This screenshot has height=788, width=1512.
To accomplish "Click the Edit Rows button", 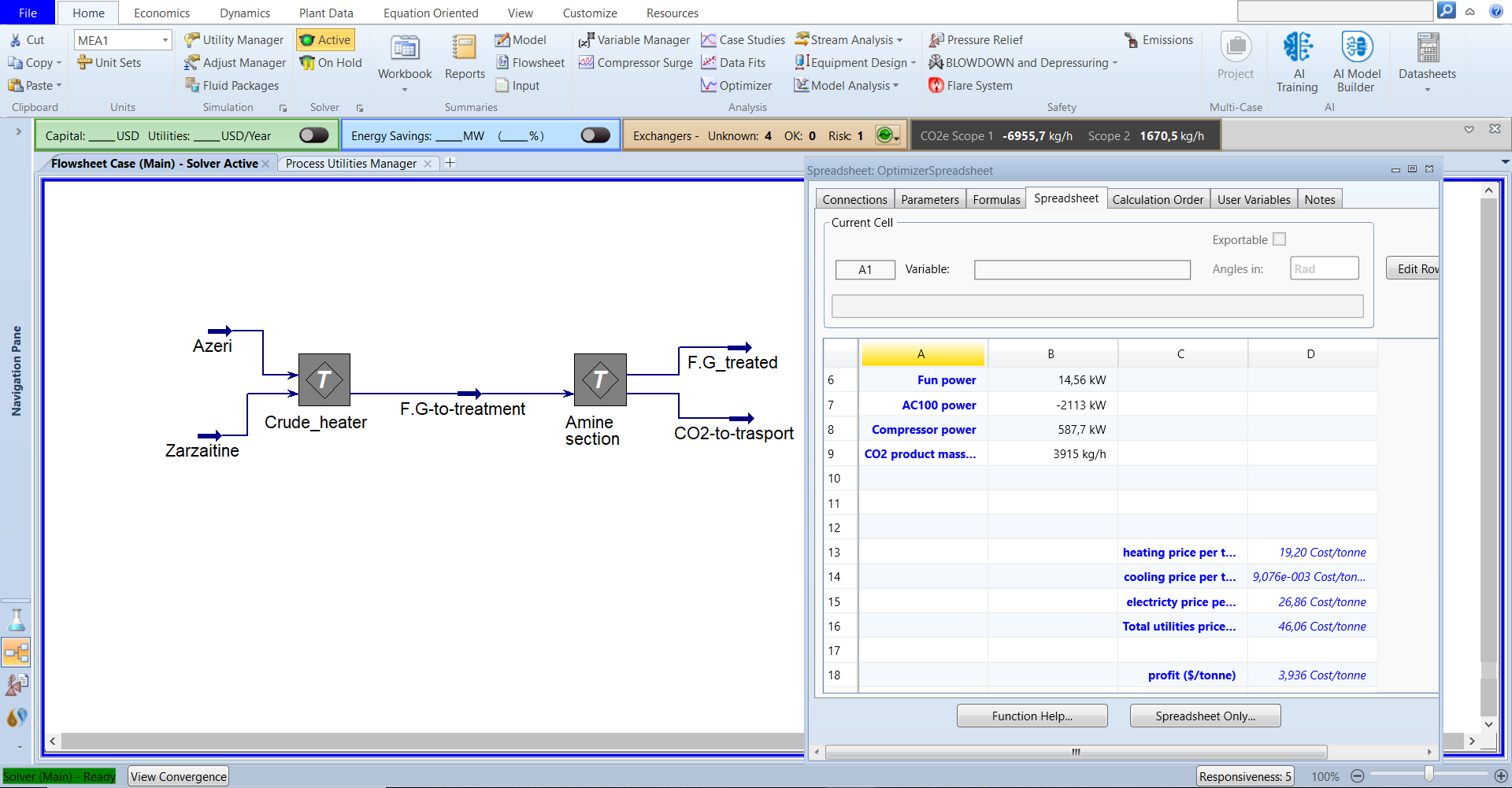I will (1414, 269).
